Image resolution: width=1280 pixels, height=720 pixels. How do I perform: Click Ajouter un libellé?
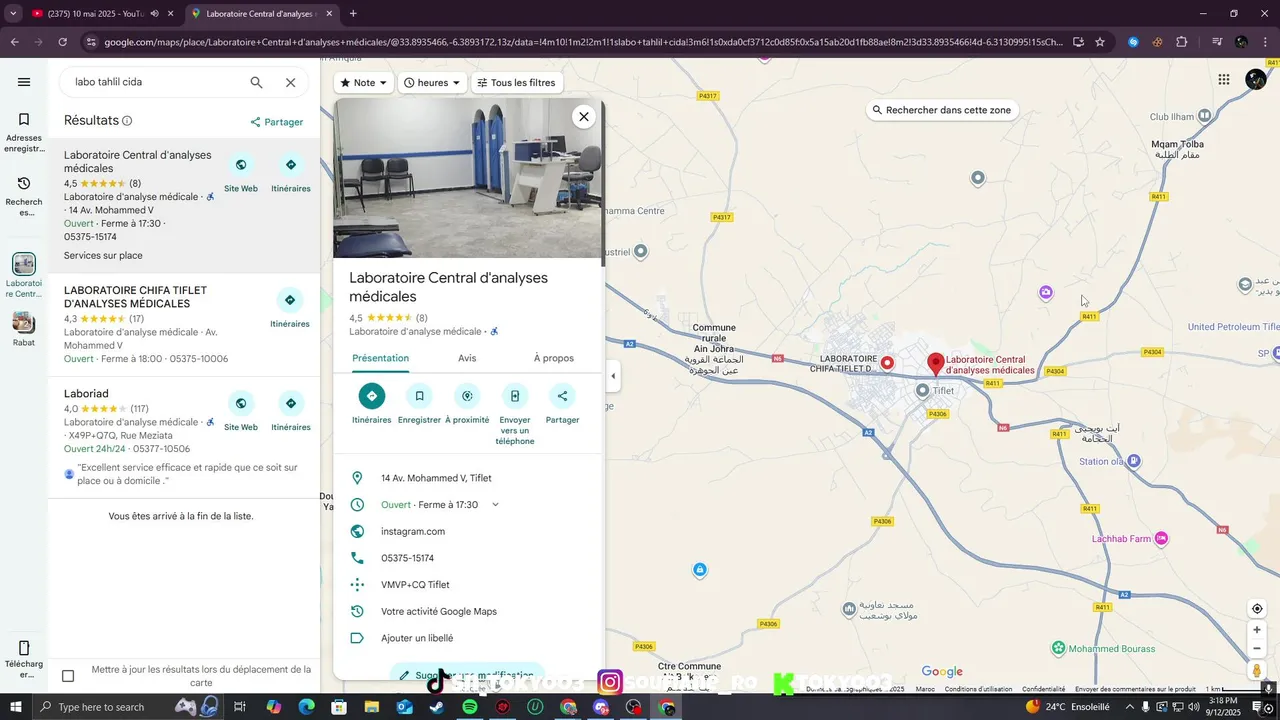(417, 638)
